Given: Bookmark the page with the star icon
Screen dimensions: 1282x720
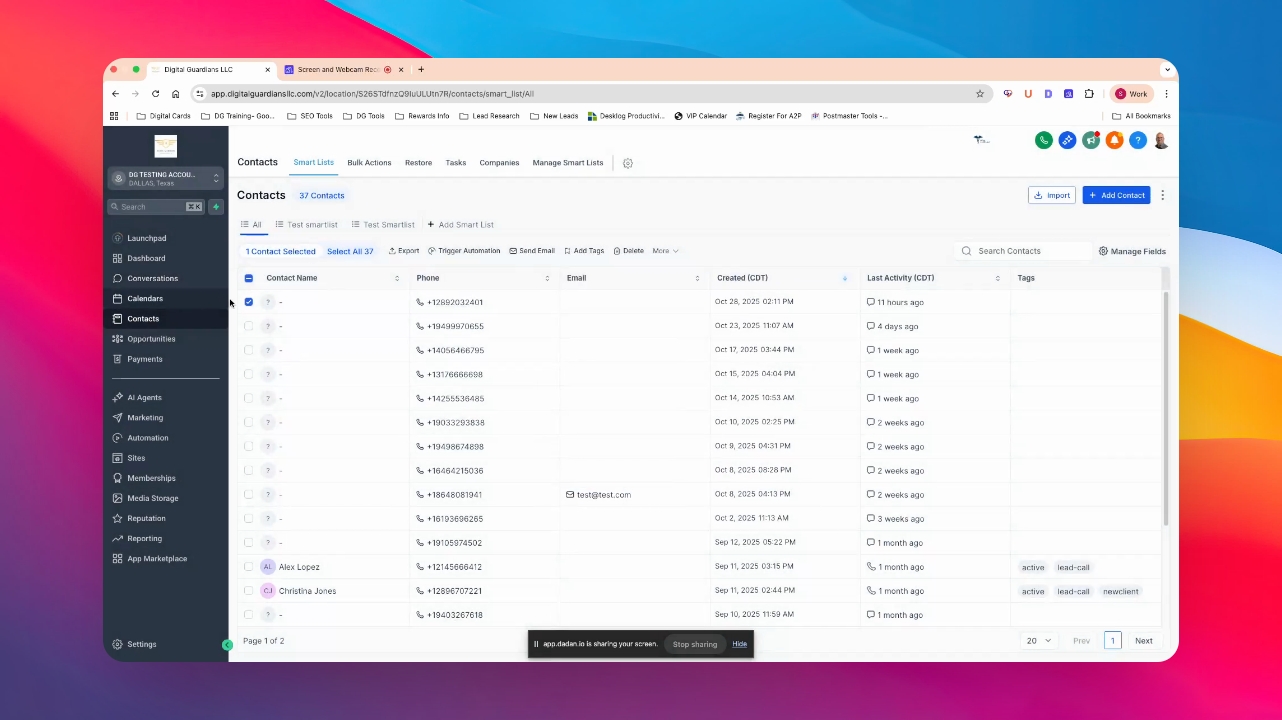Looking at the screenshot, I should coord(980,94).
